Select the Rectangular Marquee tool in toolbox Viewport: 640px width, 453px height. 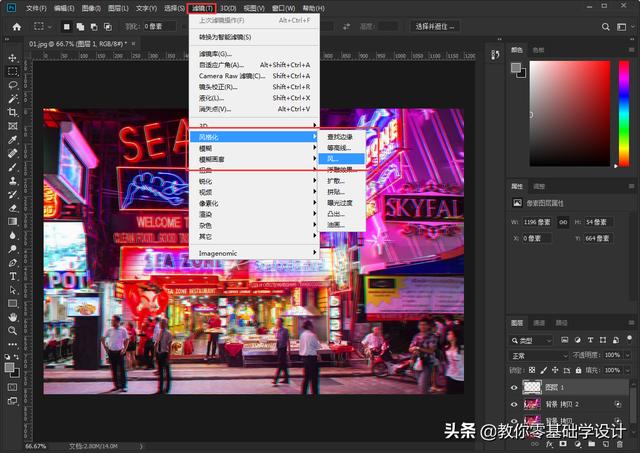[13, 71]
